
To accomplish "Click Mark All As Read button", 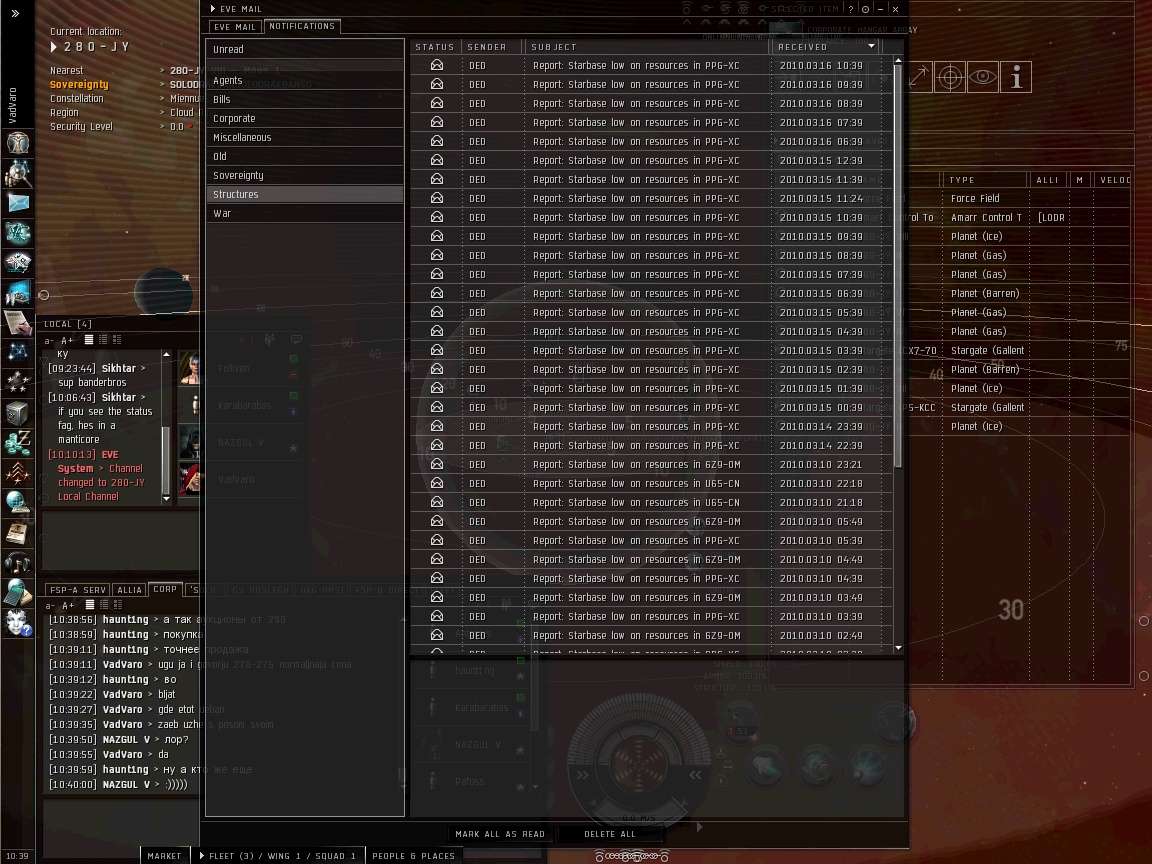I will click(x=500, y=834).
